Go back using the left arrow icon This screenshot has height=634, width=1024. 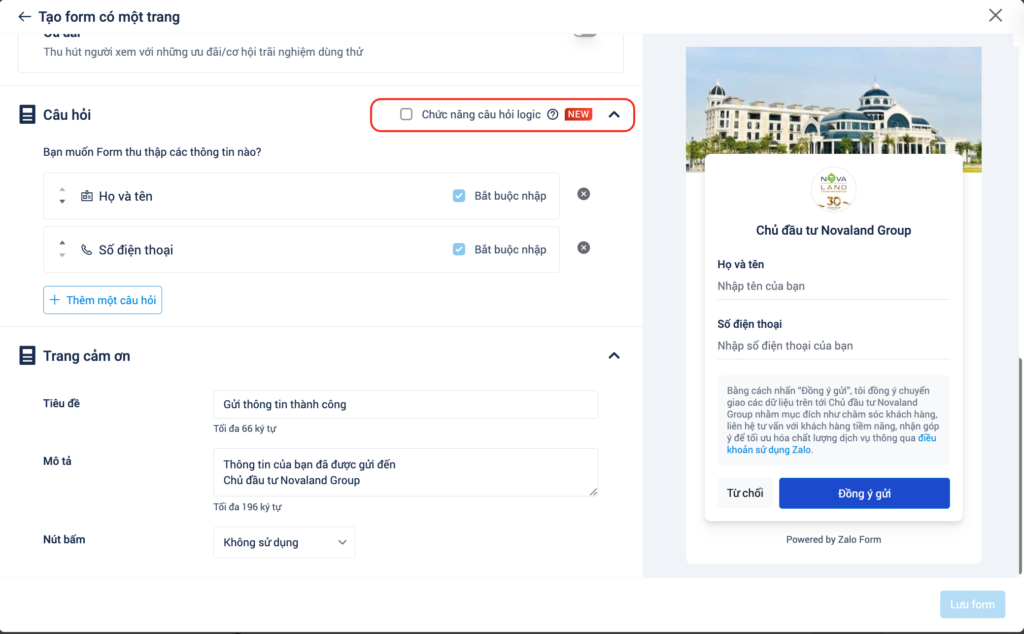pos(24,16)
